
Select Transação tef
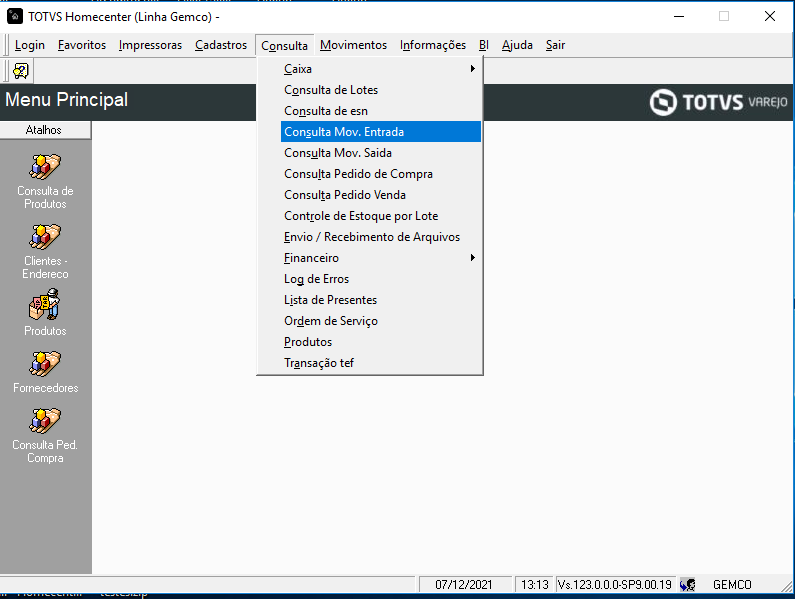pyautogui.click(x=380, y=363)
